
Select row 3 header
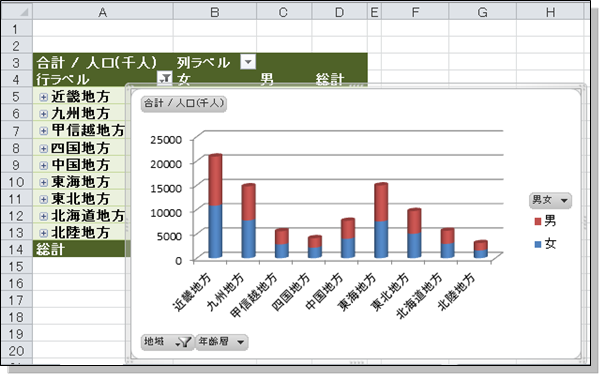click(17, 62)
